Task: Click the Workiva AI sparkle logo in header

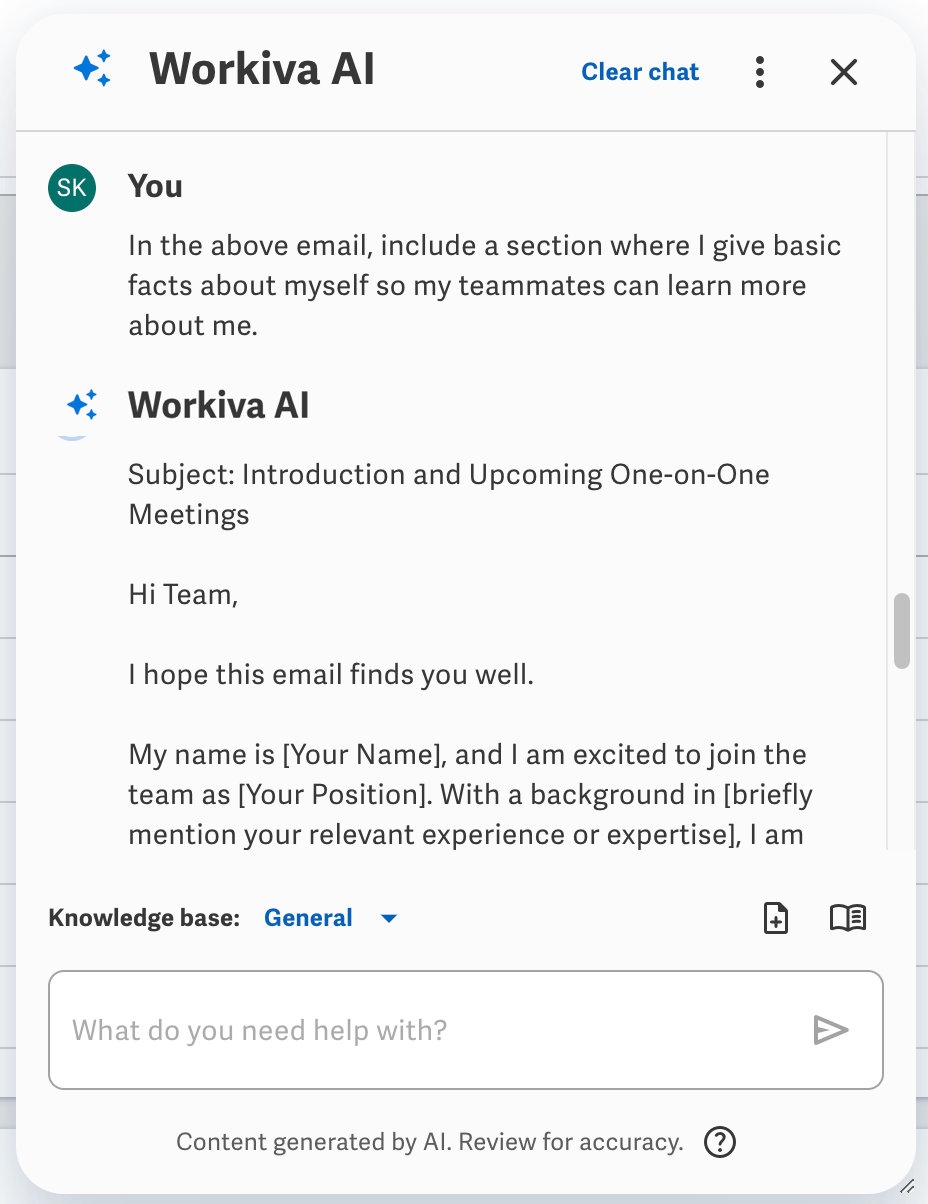Action: pyautogui.click(x=93, y=69)
